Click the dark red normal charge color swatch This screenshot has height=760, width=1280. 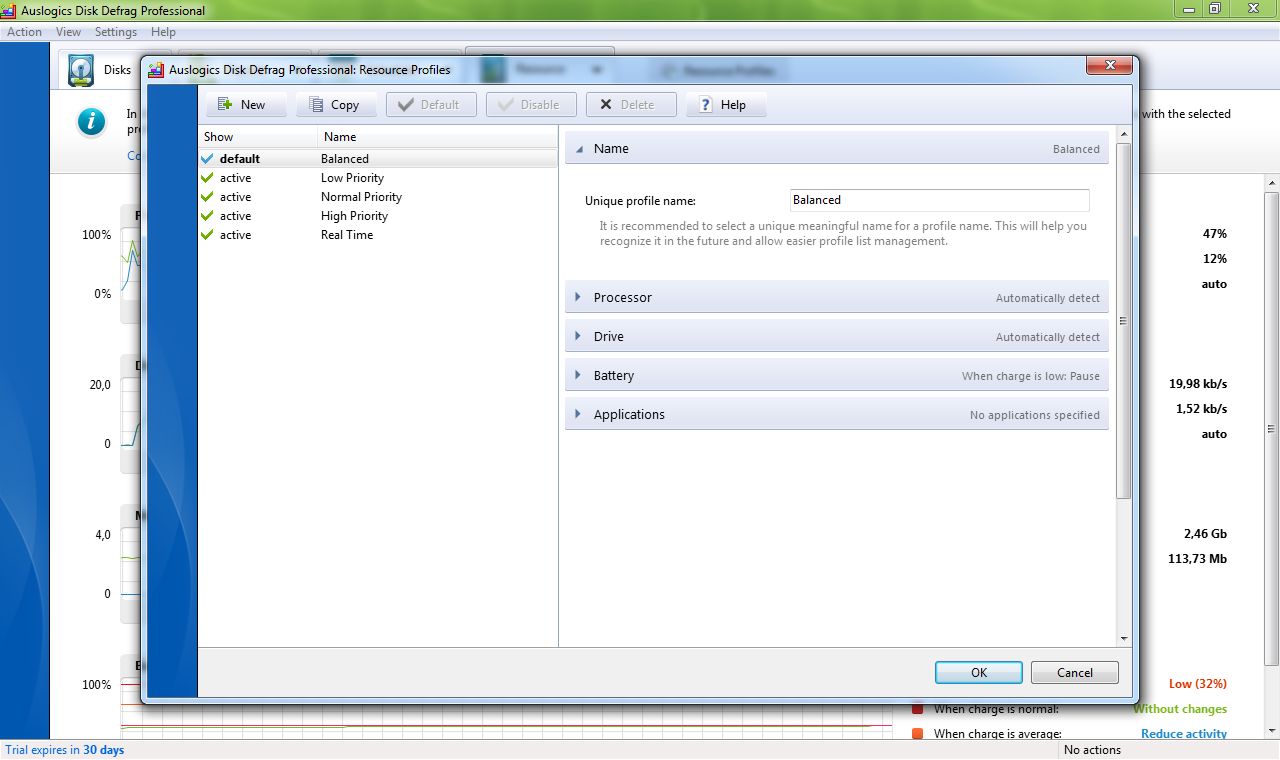[x=918, y=709]
